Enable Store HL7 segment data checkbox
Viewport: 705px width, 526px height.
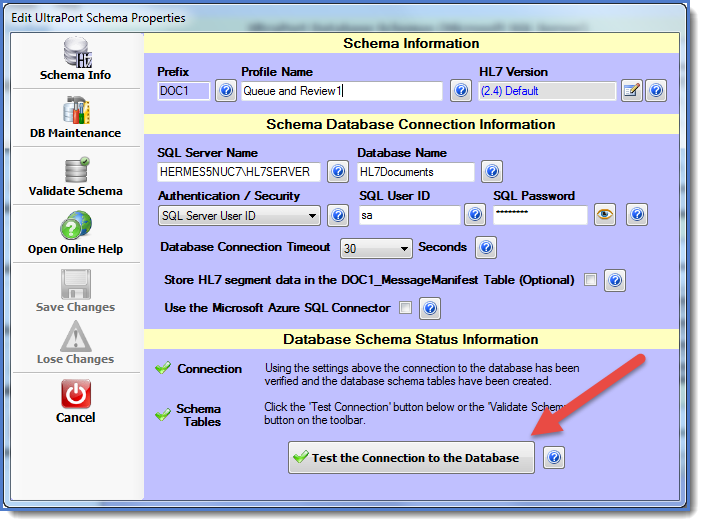pyautogui.click(x=590, y=280)
